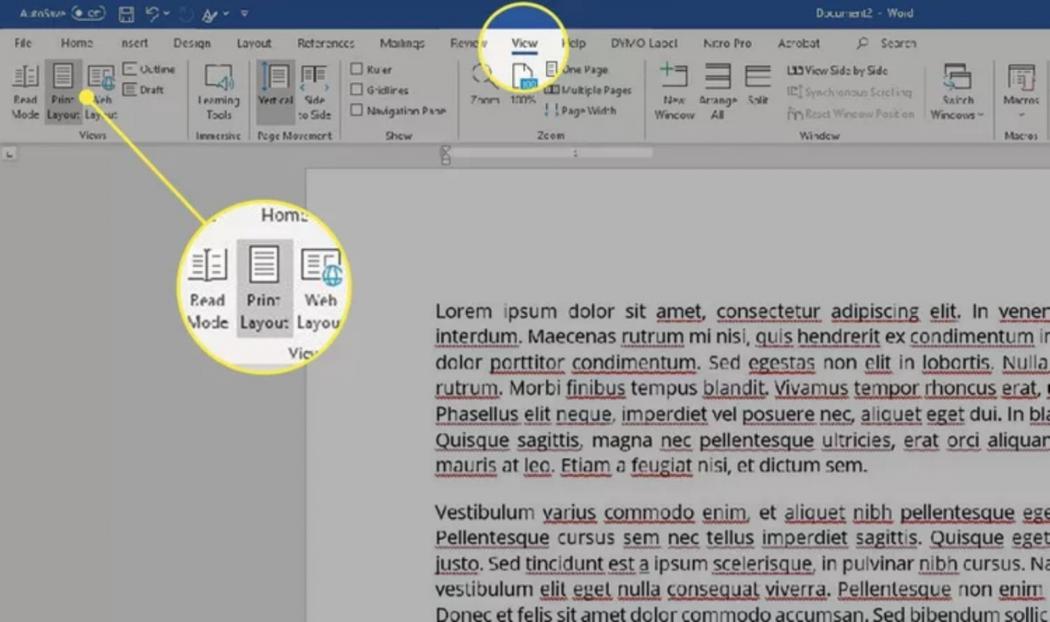Open the Undo history dropdown
This screenshot has height=622, width=1050.
pos(168,12)
